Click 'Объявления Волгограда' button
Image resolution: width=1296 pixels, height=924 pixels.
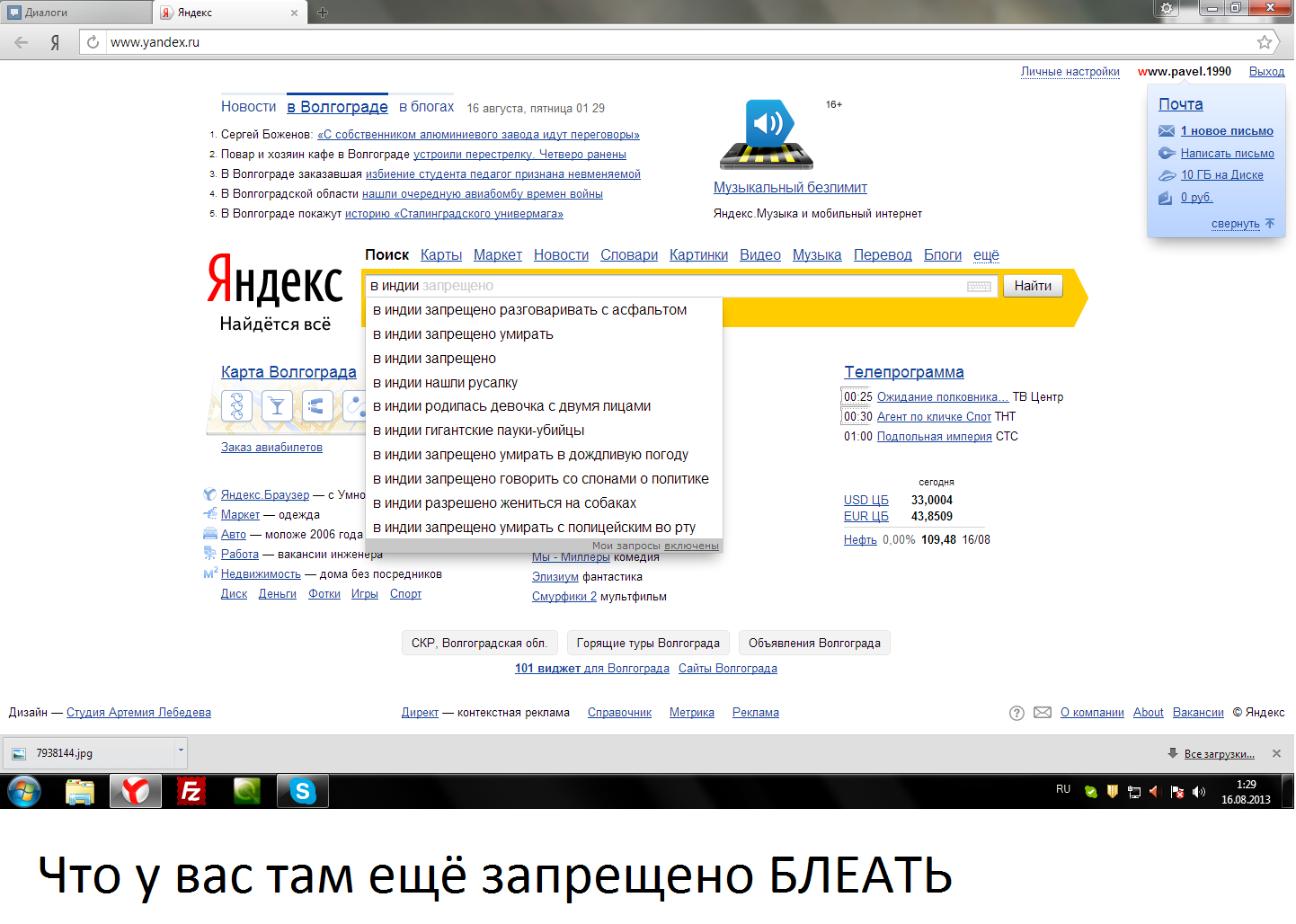814,644
